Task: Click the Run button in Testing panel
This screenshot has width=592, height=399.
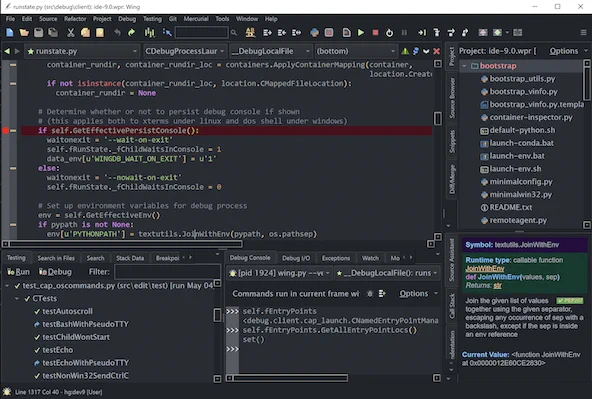Action: (x=18, y=272)
